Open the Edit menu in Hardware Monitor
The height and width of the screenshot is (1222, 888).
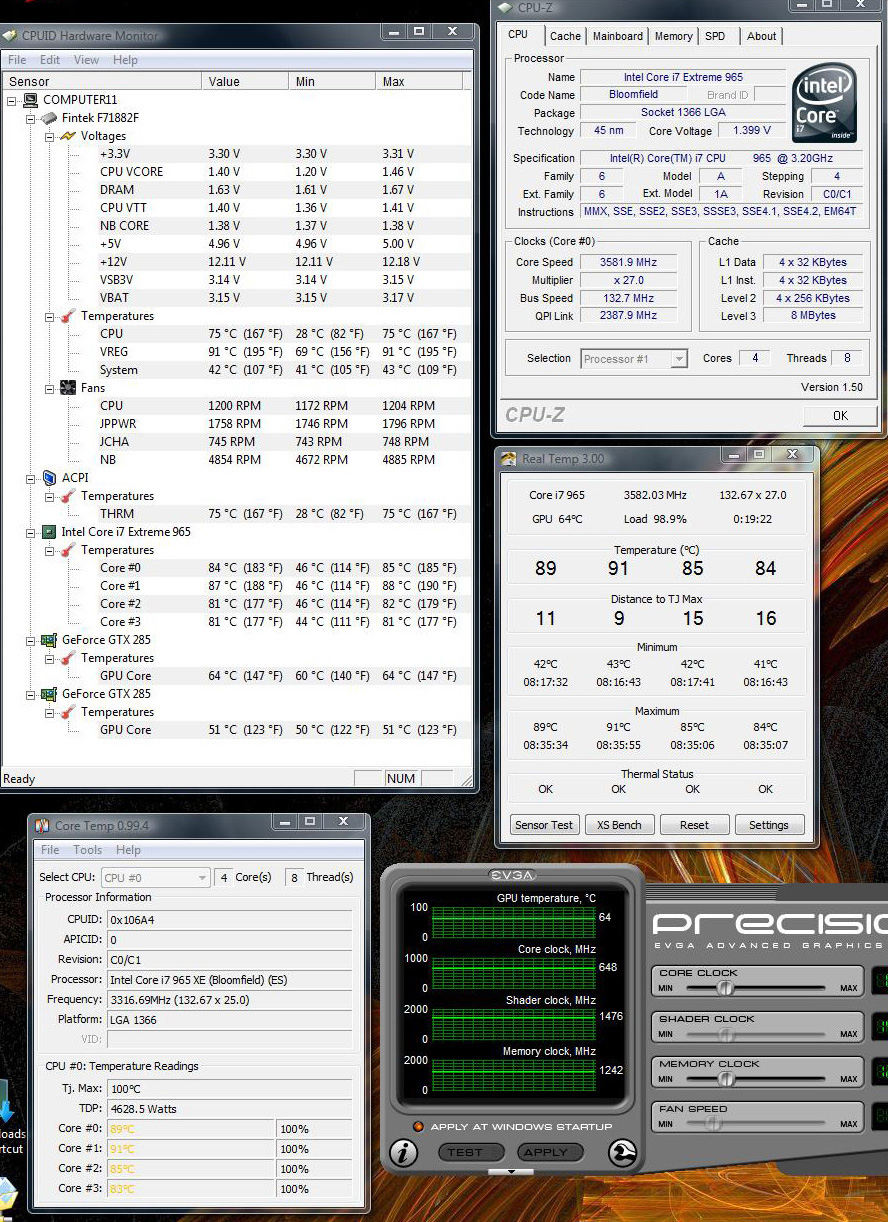click(50, 60)
